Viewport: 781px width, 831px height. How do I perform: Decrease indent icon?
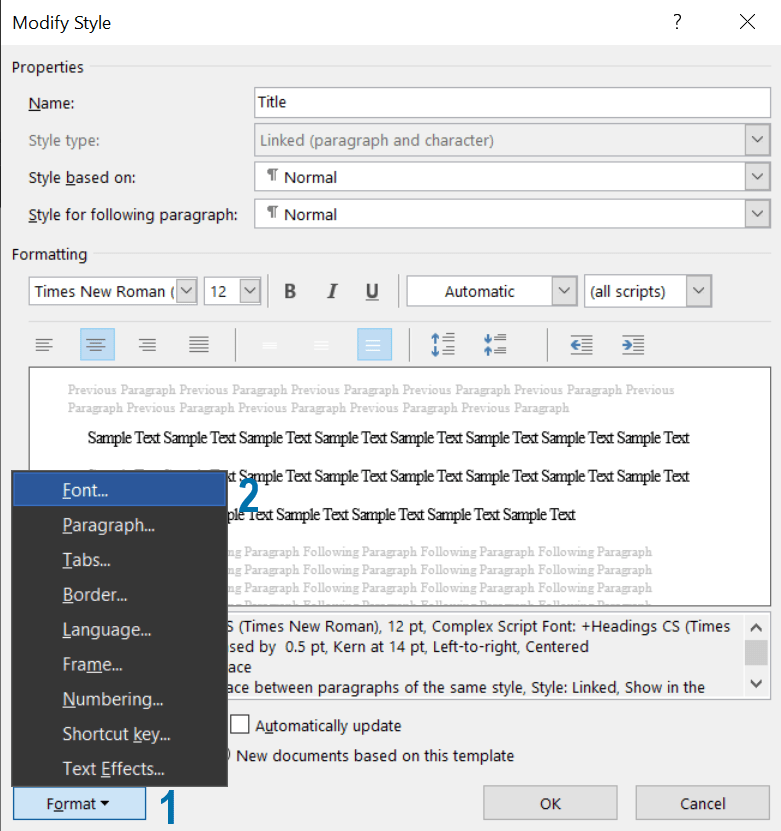coord(581,345)
